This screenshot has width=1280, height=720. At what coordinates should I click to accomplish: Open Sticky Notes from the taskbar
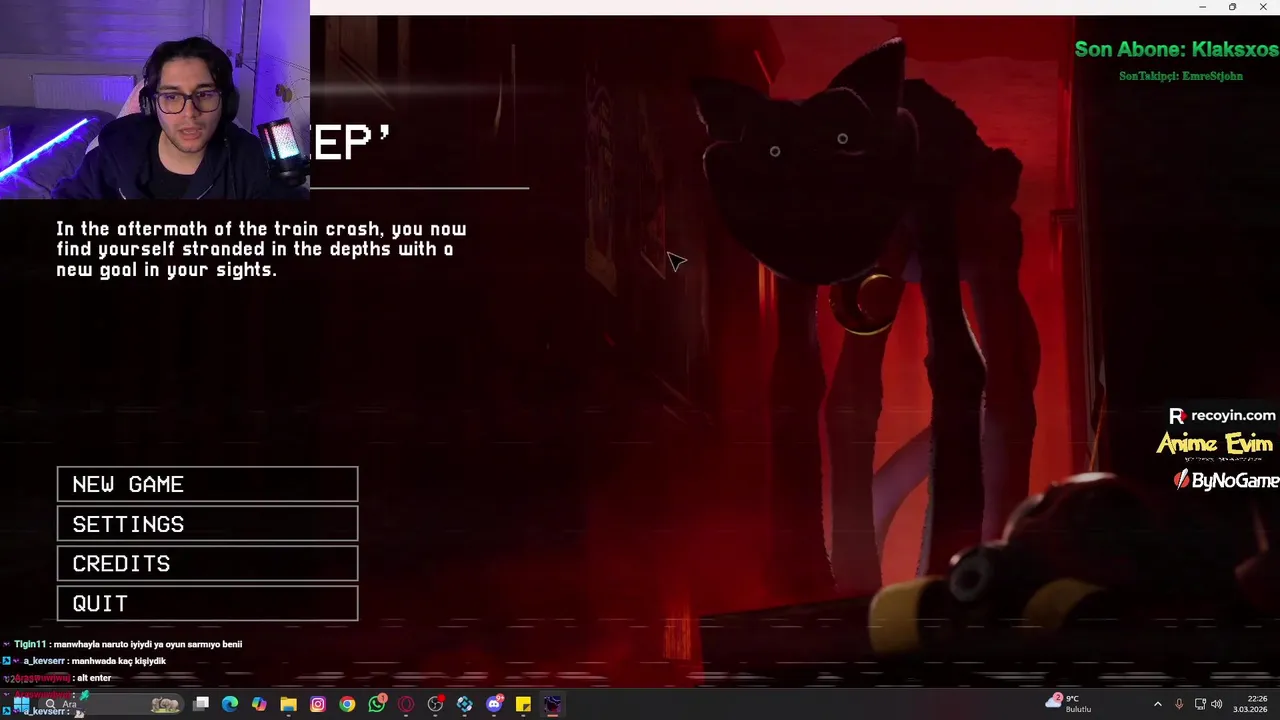tap(523, 704)
